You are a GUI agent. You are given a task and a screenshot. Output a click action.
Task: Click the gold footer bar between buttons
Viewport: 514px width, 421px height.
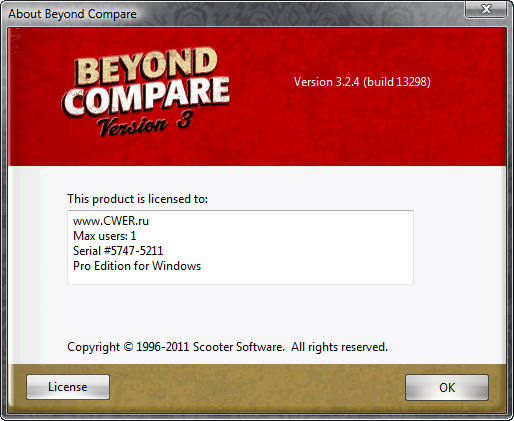(257, 387)
